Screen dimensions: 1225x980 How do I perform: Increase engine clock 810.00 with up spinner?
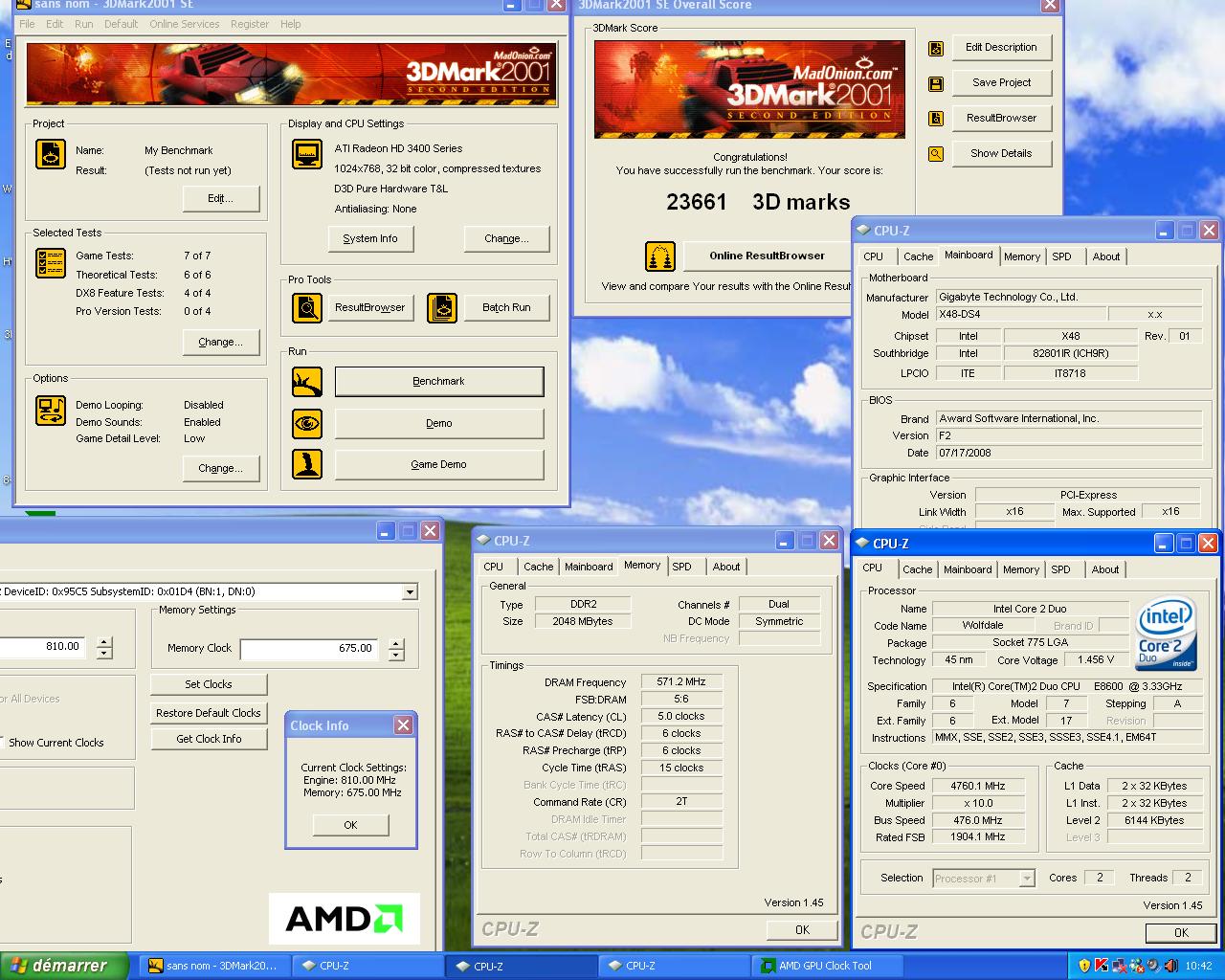click(104, 642)
